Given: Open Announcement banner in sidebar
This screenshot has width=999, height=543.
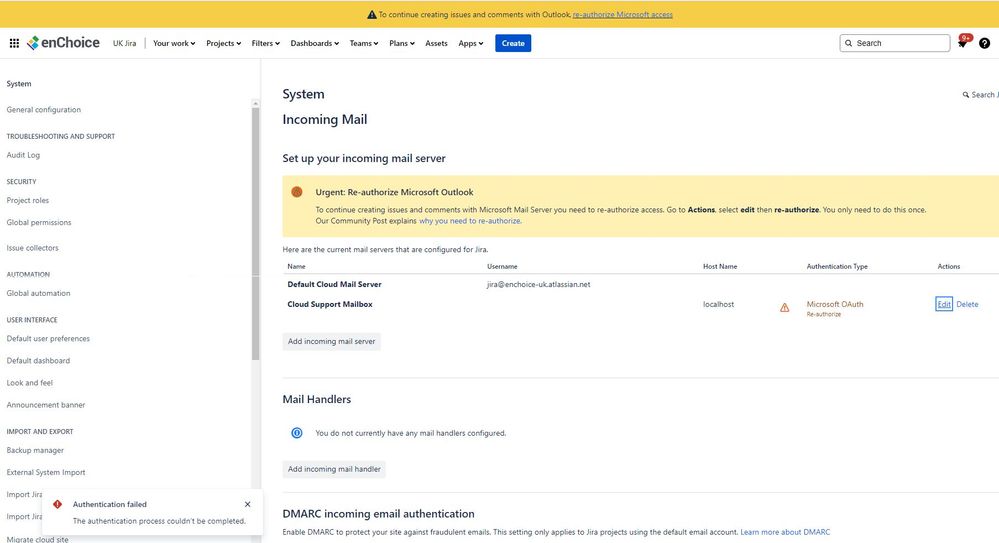Looking at the screenshot, I should pyautogui.click(x=46, y=405).
